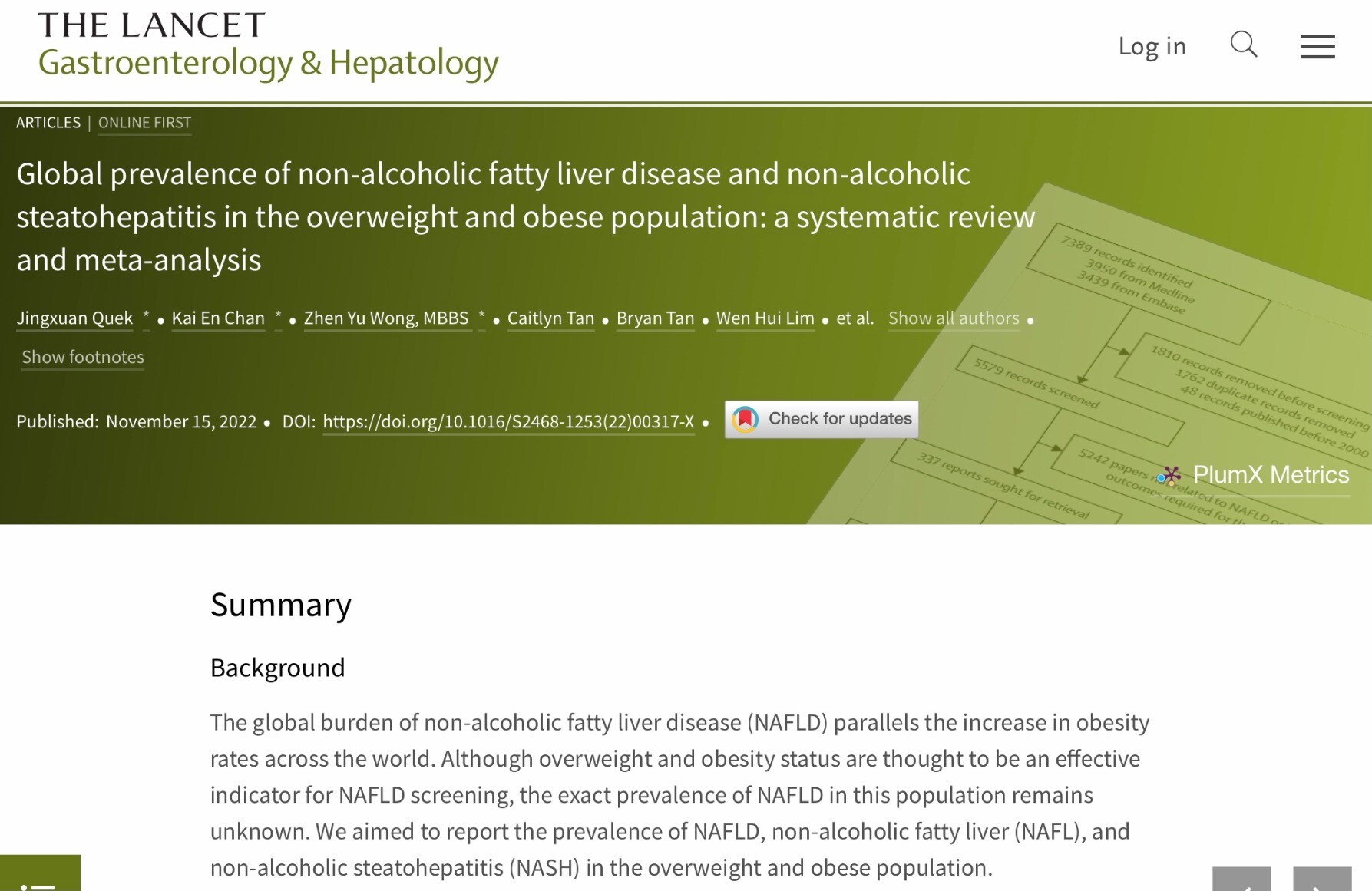Expand Show footnotes
Viewport: 1372px width, 891px height.
83,358
